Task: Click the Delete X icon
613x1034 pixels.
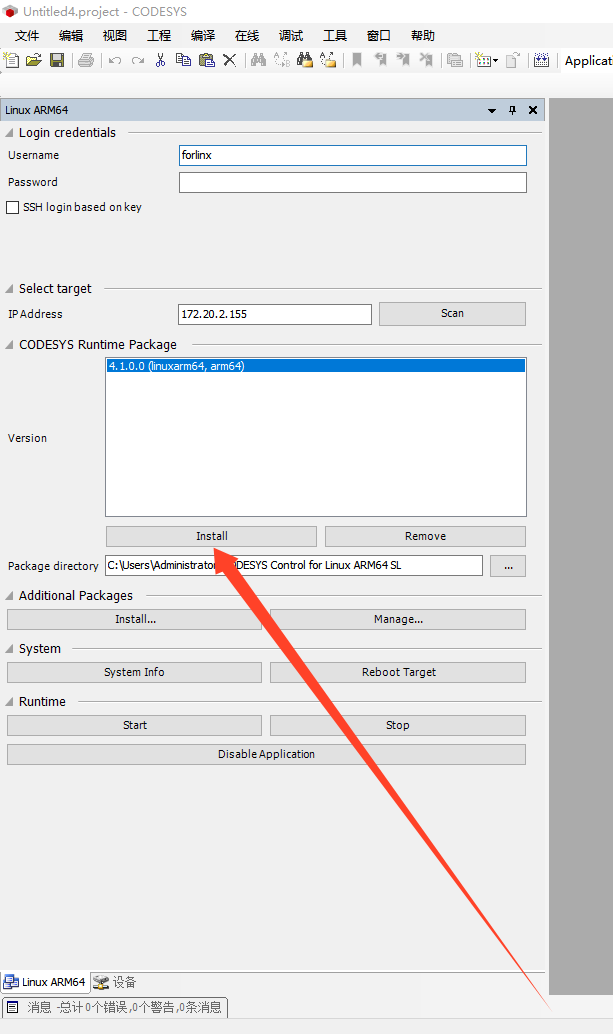Action: click(x=229, y=61)
